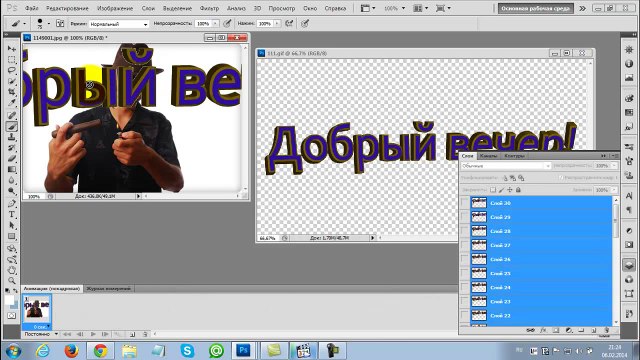Switch to the Каналы tab

(488, 156)
